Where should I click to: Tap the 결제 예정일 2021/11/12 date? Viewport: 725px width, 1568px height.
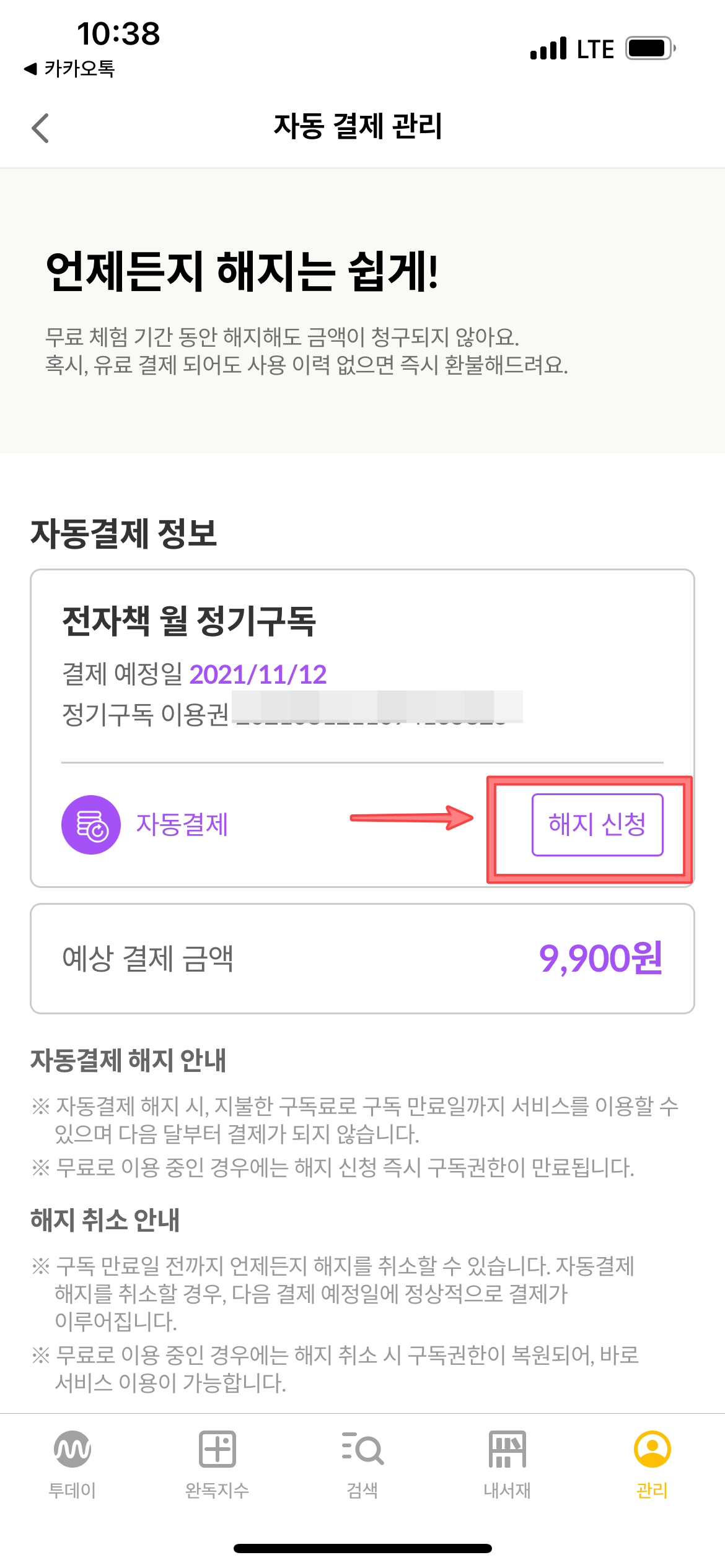[x=258, y=674]
